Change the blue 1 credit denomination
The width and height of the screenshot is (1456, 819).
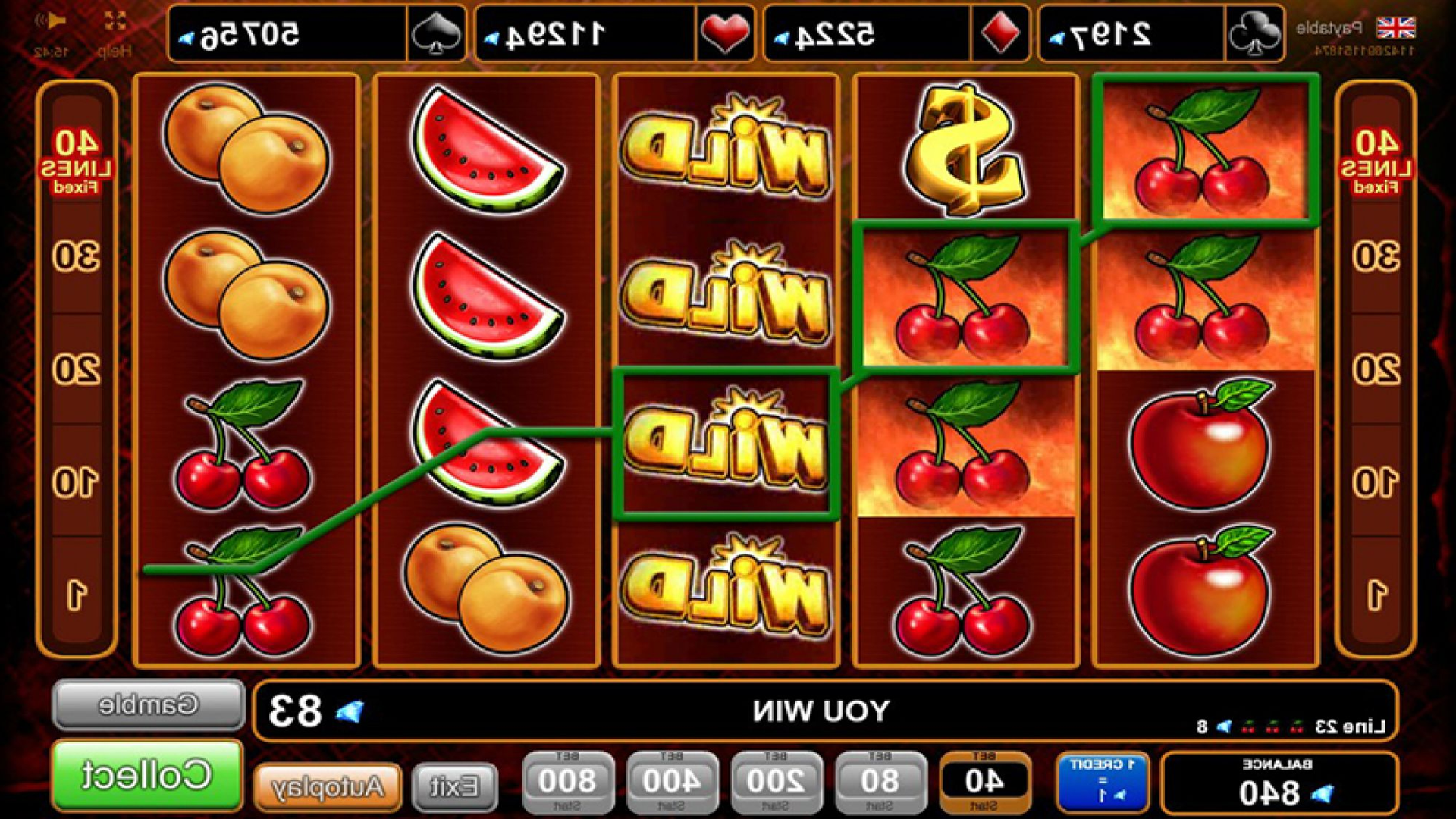coord(1102,783)
